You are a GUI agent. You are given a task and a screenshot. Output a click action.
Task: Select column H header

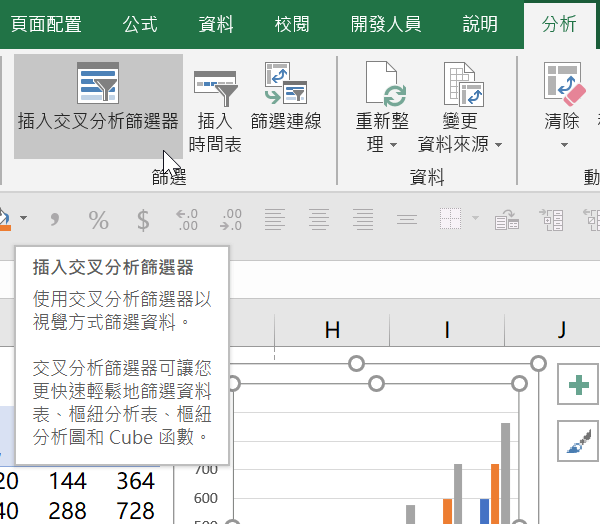332,330
